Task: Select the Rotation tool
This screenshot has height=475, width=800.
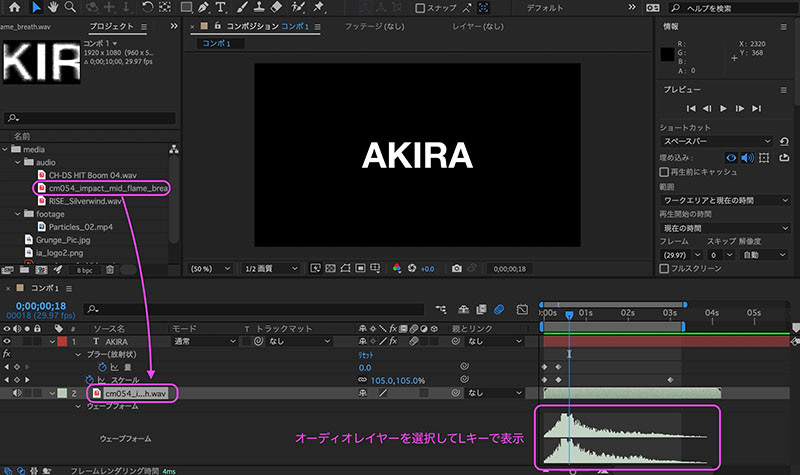Action: (x=147, y=7)
